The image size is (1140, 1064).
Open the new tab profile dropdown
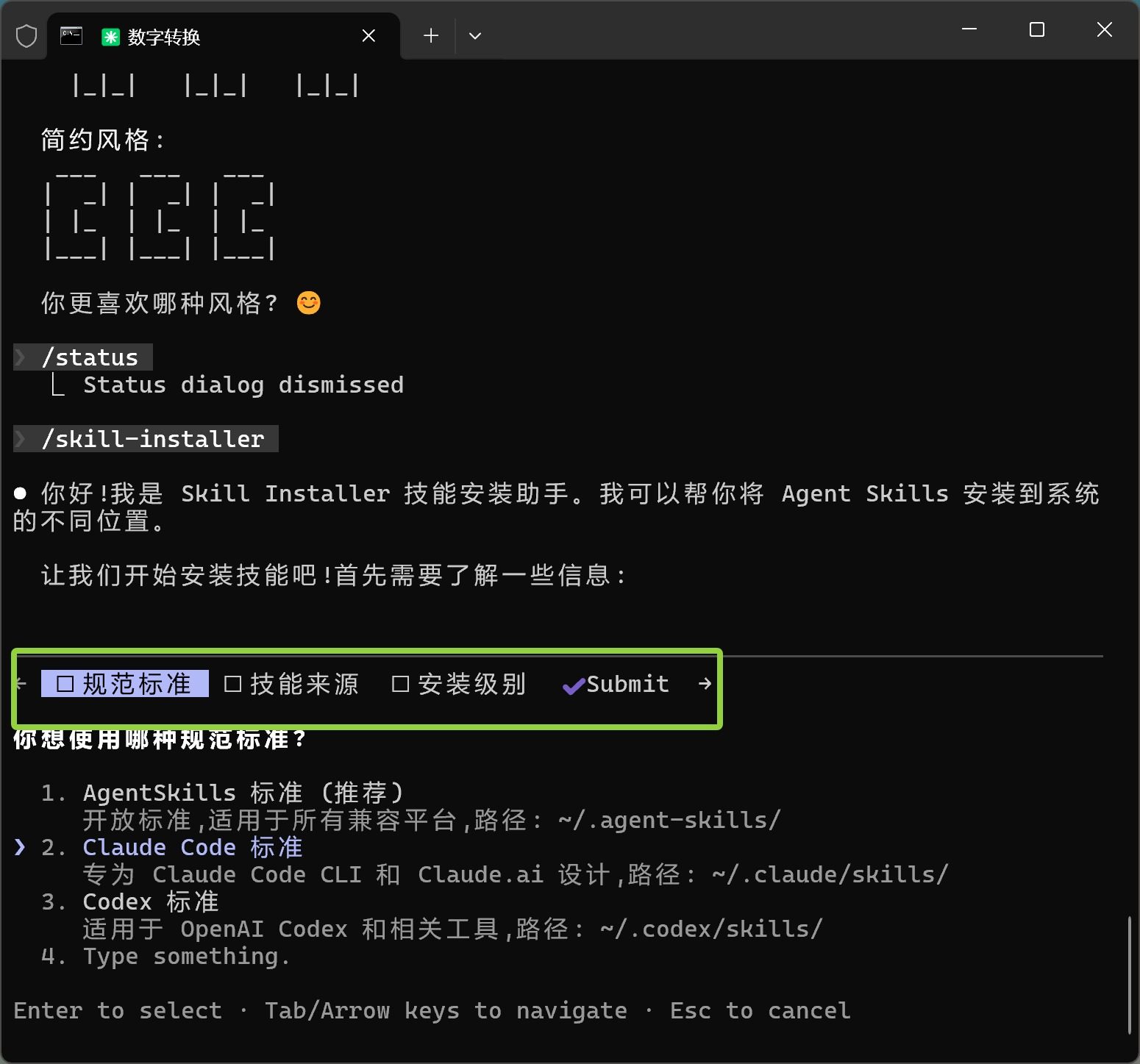tap(475, 36)
